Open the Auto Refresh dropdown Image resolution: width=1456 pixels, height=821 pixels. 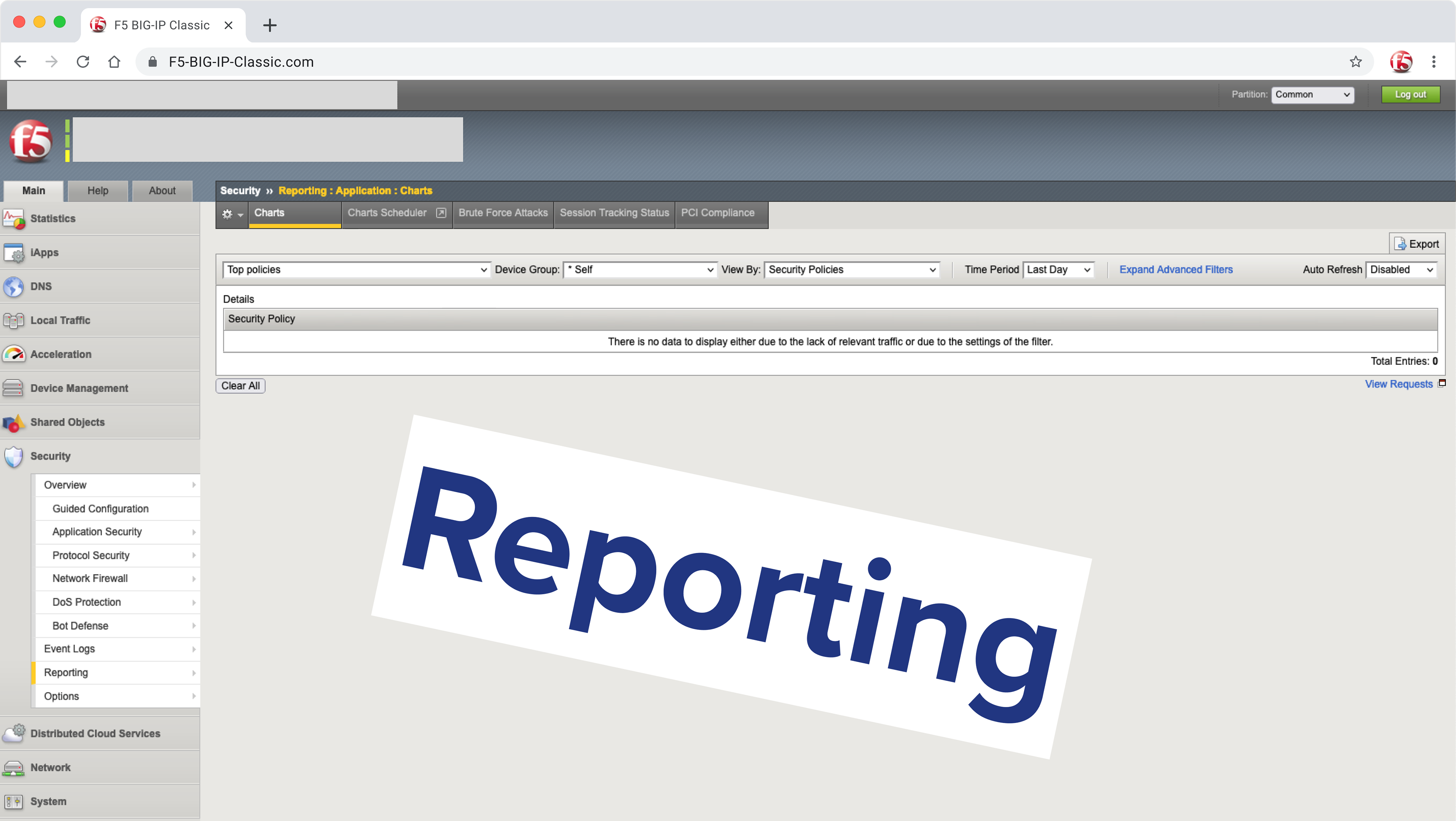1401,270
